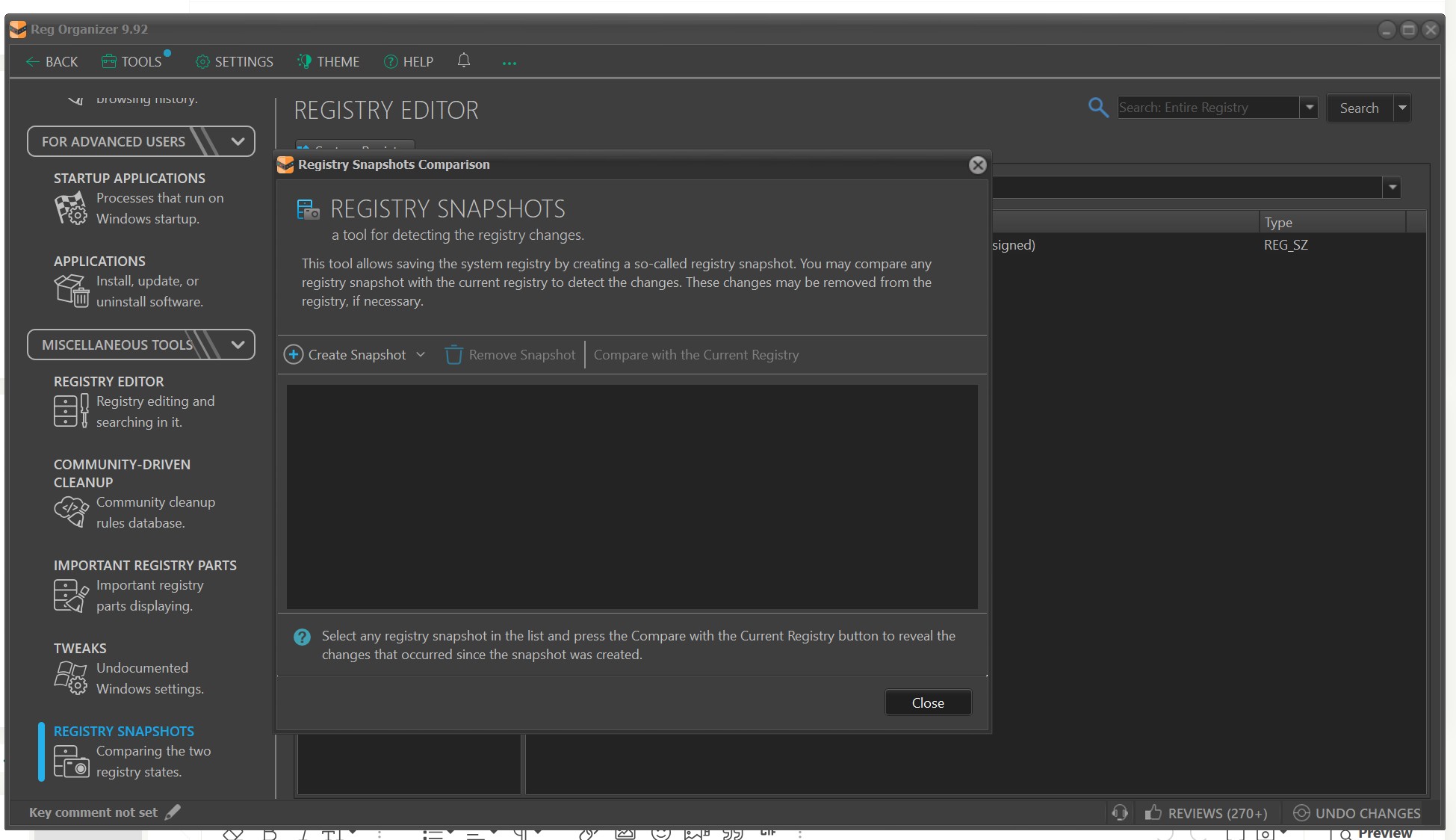This screenshot has height=840, width=1456.
Task: Click the dialog title bar app icon
Action: pyautogui.click(x=285, y=164)
